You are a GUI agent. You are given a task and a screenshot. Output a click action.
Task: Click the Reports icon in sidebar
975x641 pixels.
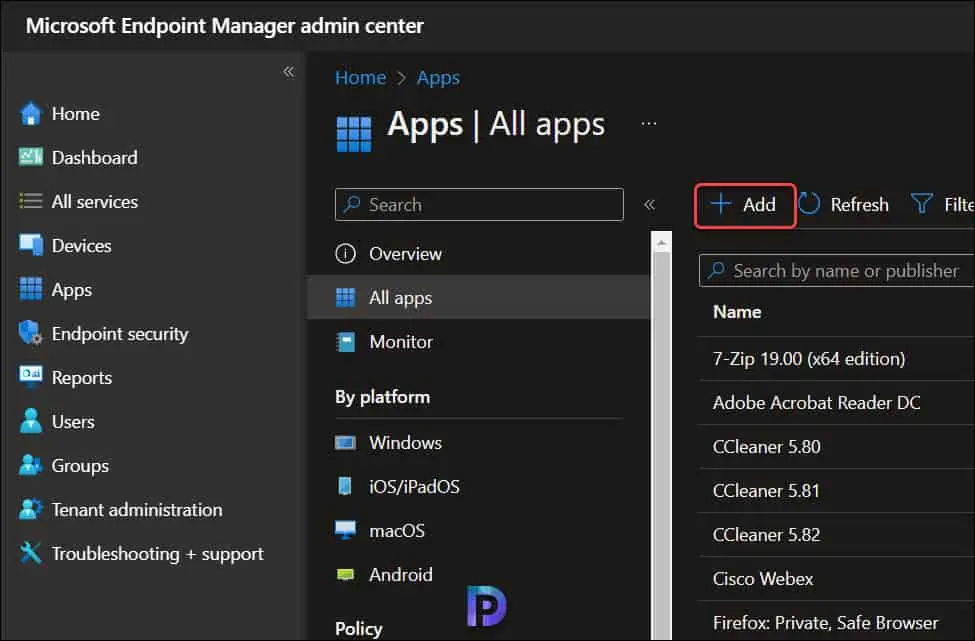(30, 377)
